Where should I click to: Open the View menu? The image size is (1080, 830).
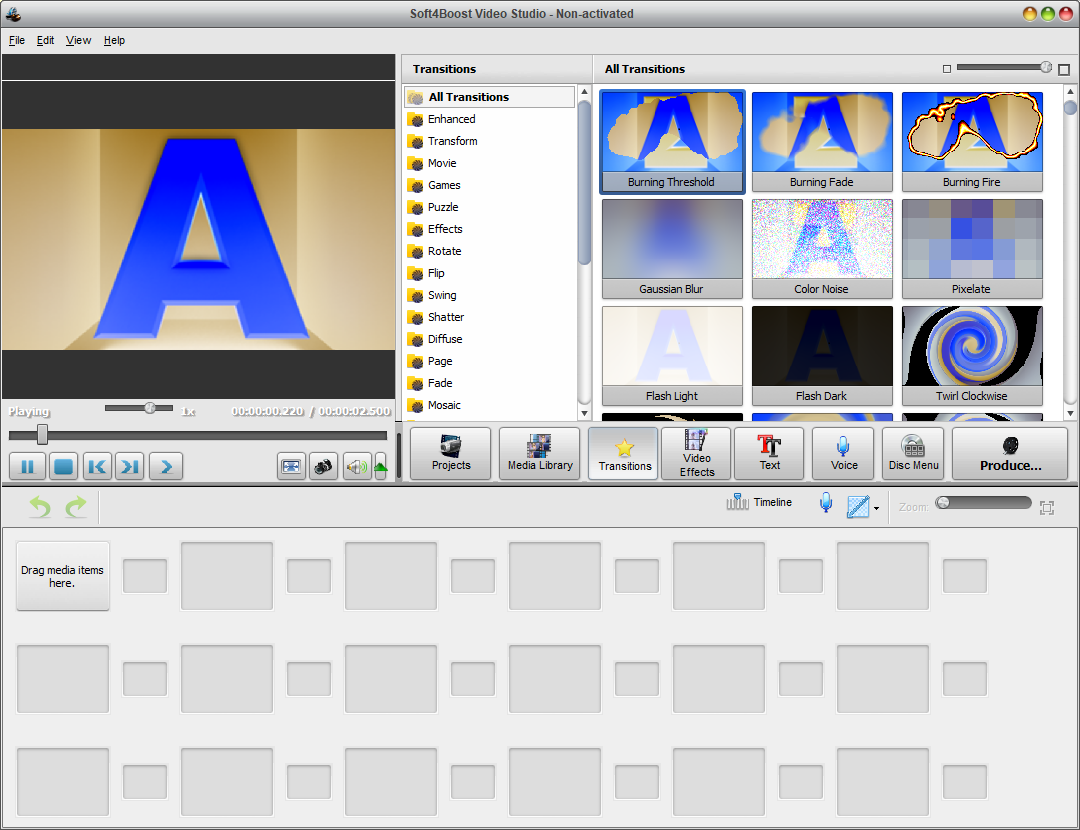(x=78, y=40)
